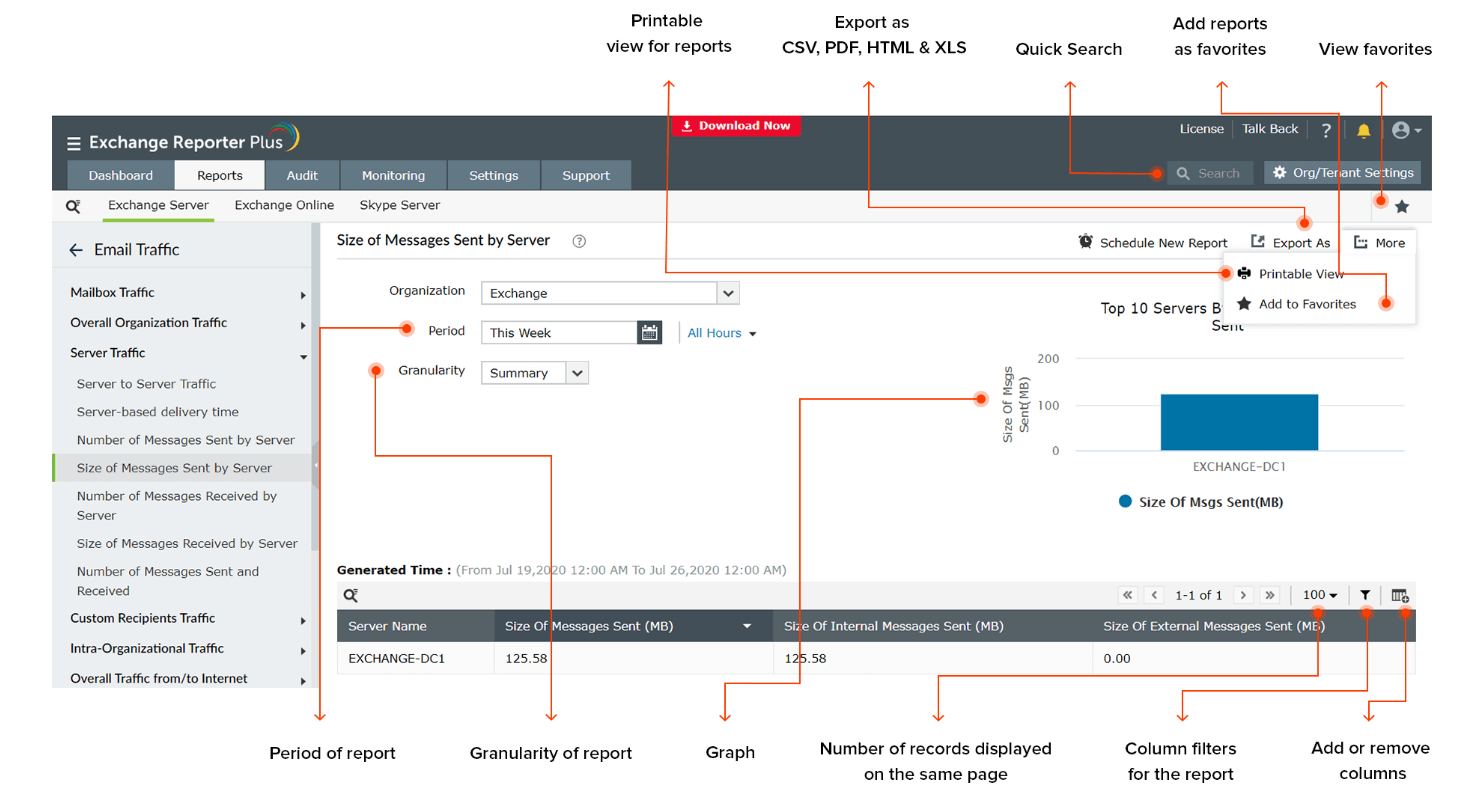Go to the previous page of results
1472x802 pixels.
coord(1155,595)
